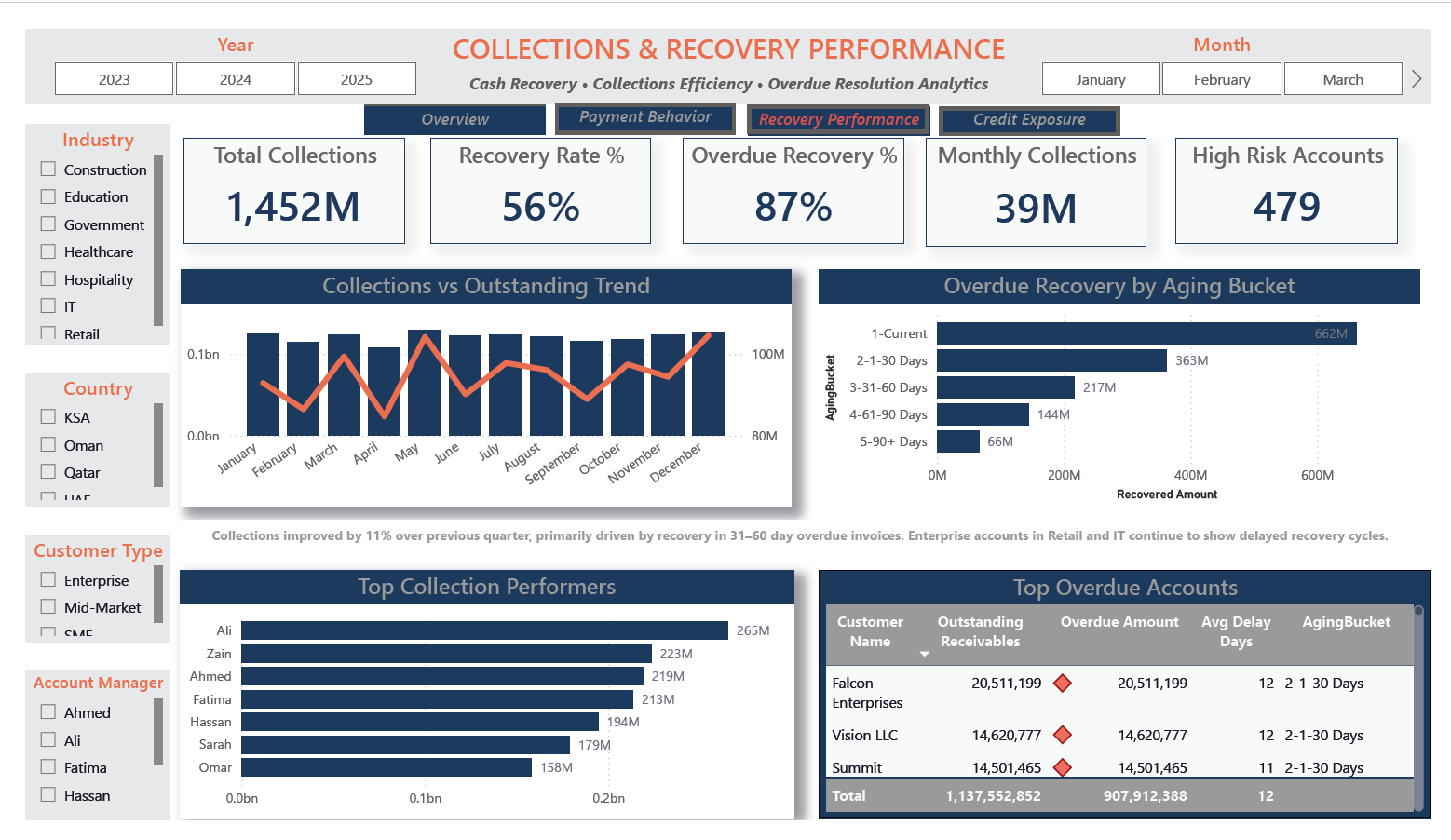Viewport: 1451px width, 840px height.
Task: Click the 2-1-30 Days aging bar
Action: click(1051, 360)
